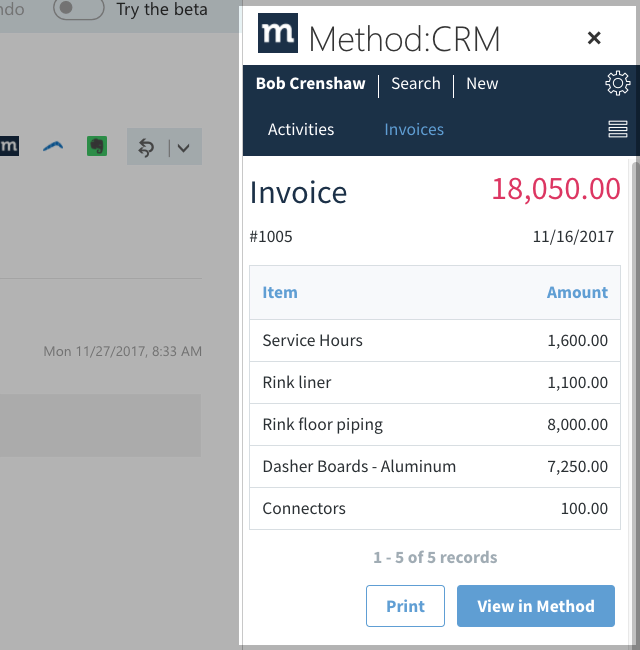Open the Evernote add-in icon
The height and width of the screenshot is (650, 640).
[97, 146]
